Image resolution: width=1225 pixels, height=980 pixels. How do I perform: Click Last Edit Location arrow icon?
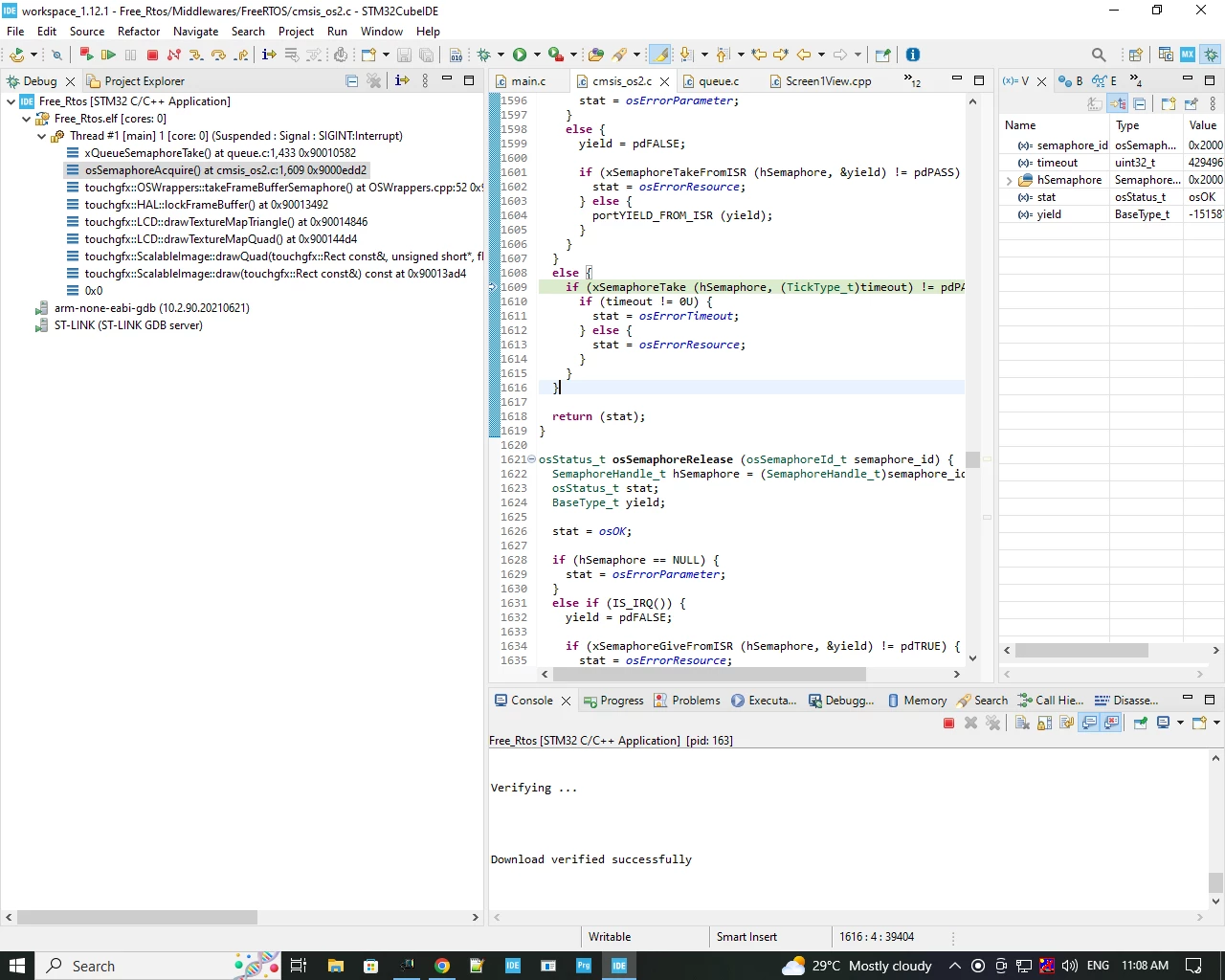[759, 55]
